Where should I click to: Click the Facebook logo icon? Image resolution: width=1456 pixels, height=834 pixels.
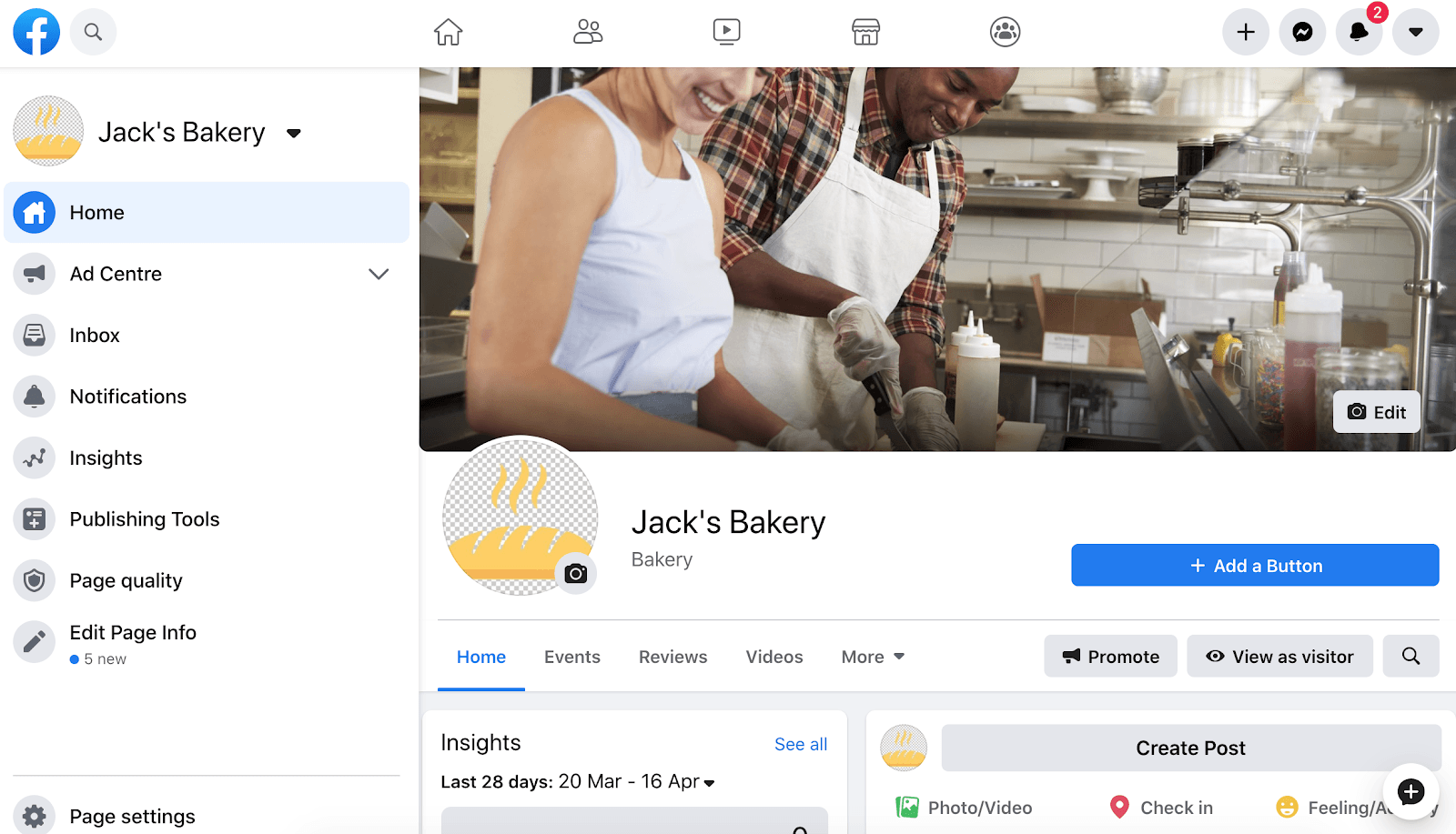tap(36, 32)
